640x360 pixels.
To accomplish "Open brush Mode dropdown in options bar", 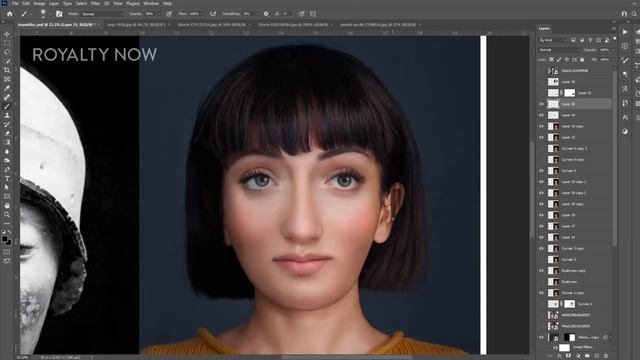I will pos(102,14).
